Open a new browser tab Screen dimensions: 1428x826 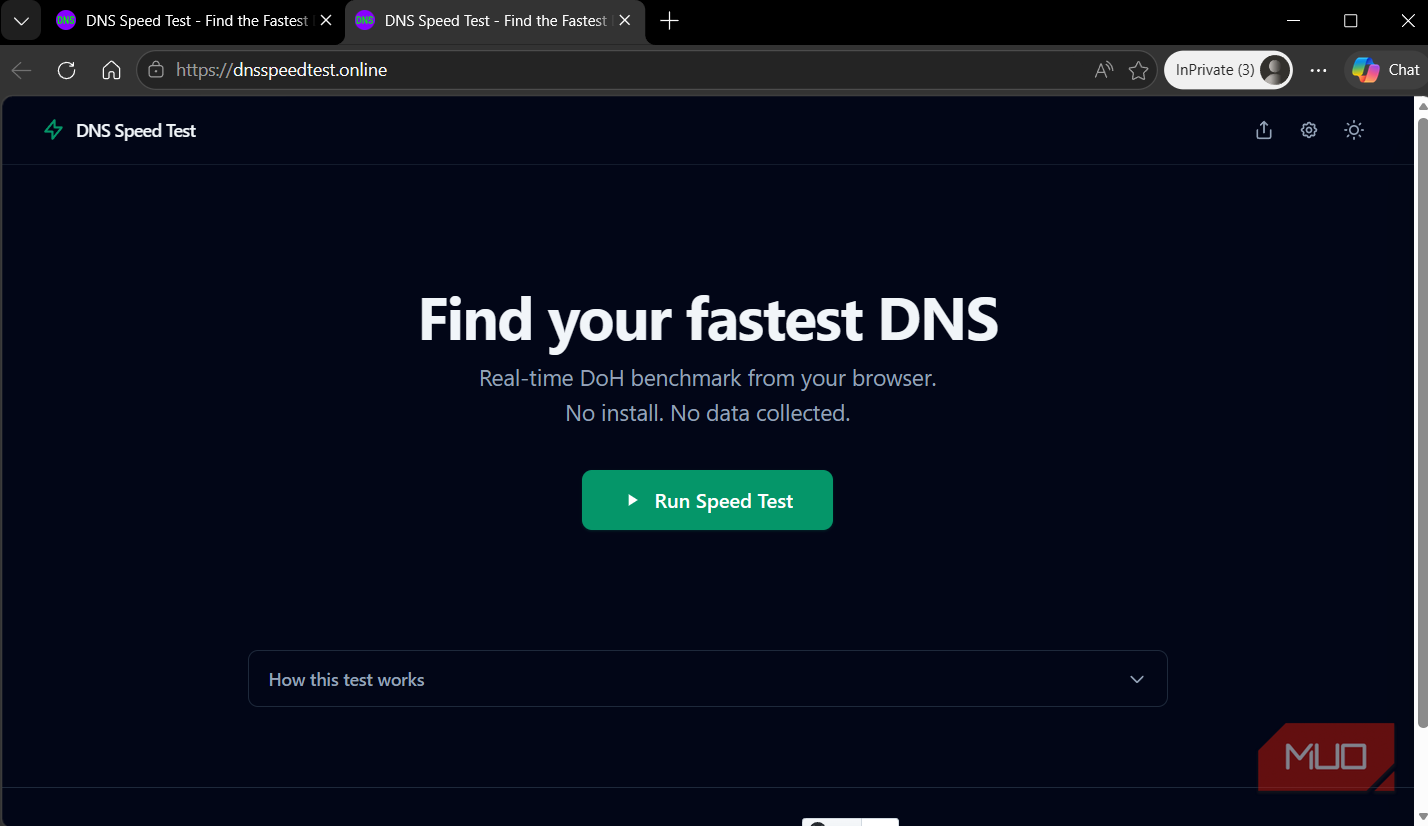point(670,20)
